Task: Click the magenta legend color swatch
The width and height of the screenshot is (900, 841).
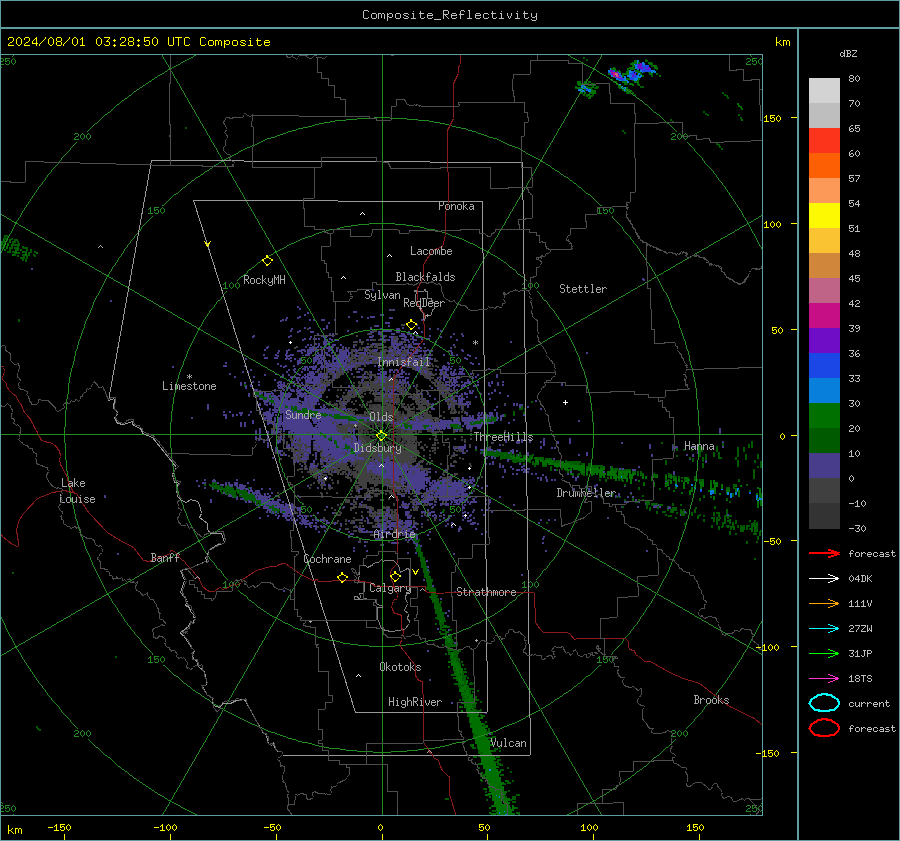Action: [x=824, y=316]
